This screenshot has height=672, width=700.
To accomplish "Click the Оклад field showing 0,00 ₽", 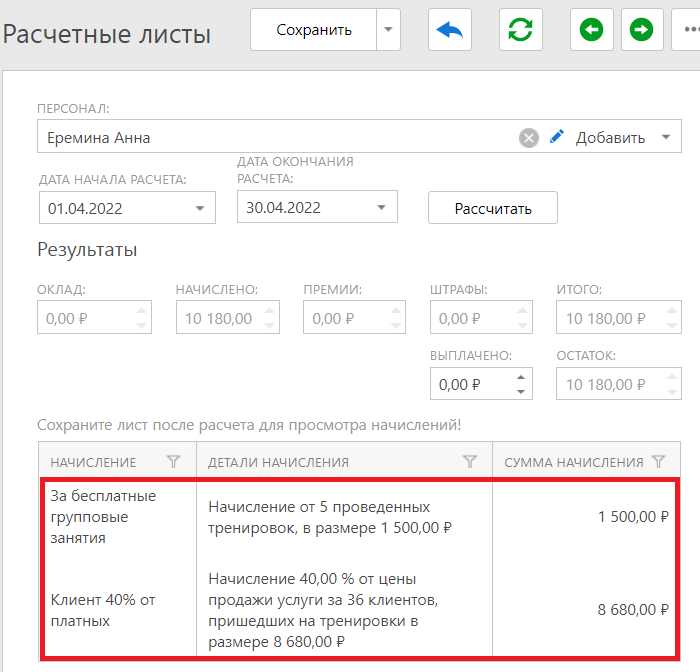I will tap(94, 317).
